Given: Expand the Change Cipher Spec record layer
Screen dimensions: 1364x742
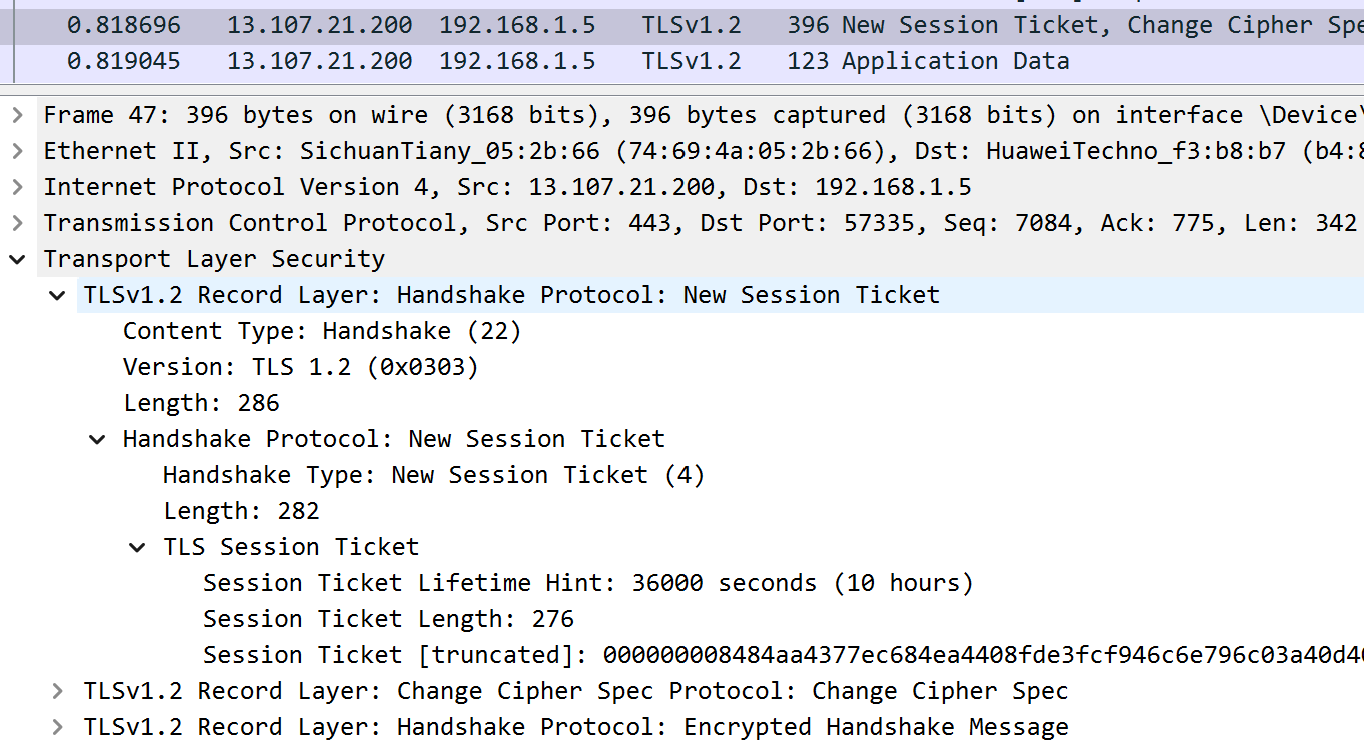Looking at the screenshot, I should point(58,691).
